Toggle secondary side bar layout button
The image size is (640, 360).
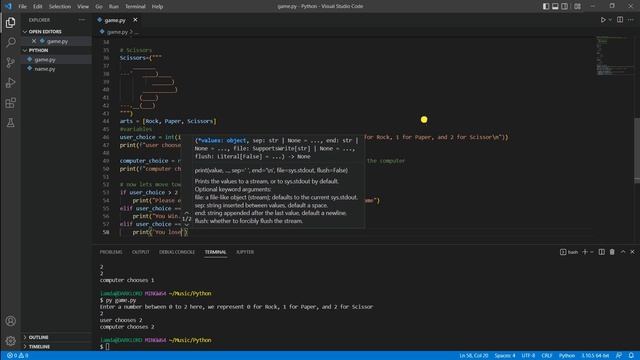[x=564, y=6]
